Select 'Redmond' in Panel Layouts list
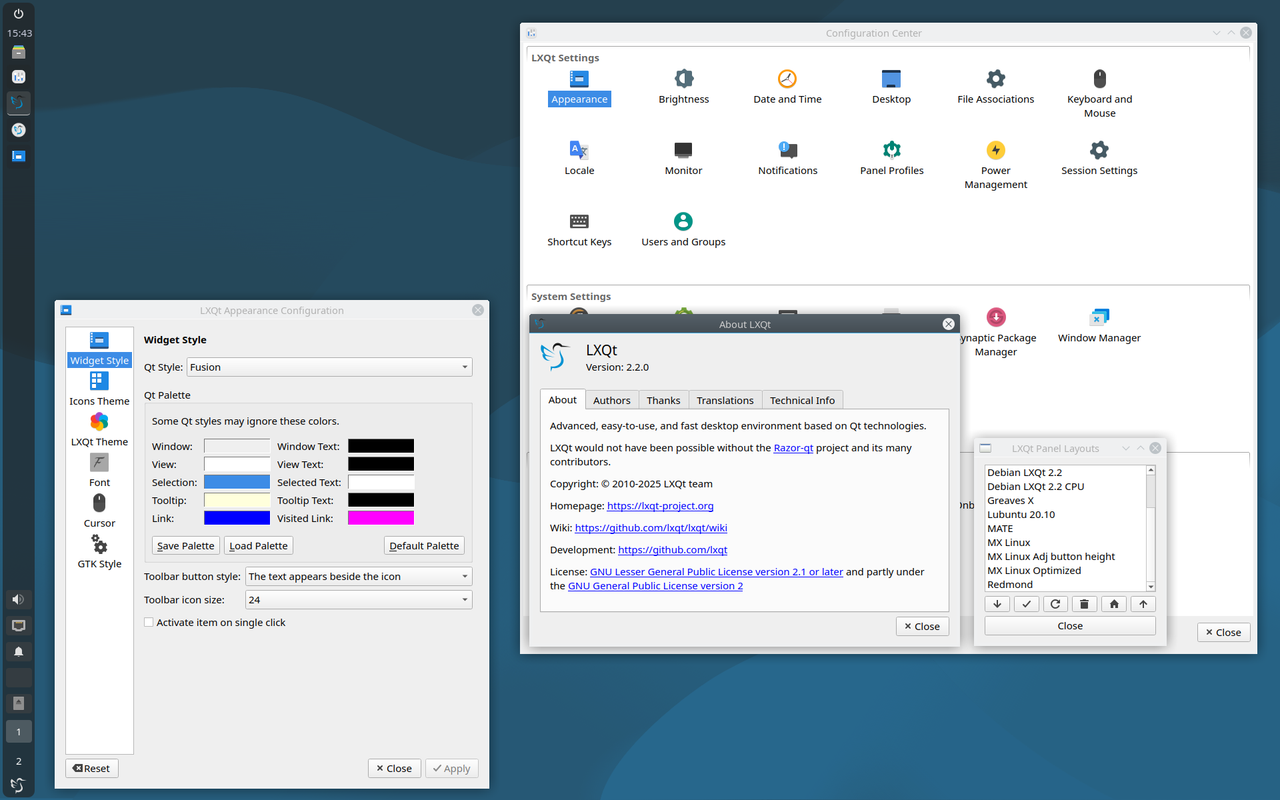1280x800 pixels. pyautogui.click(x=1065, y=585)
